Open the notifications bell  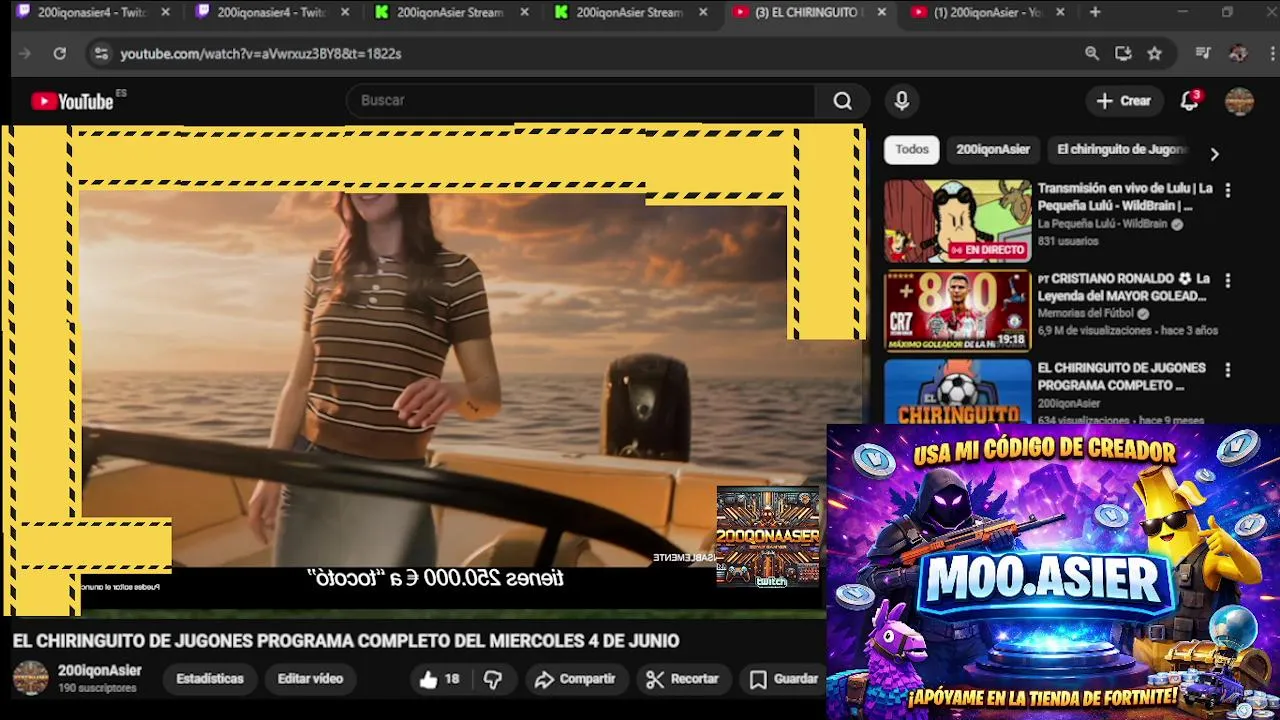(1189, 101)
